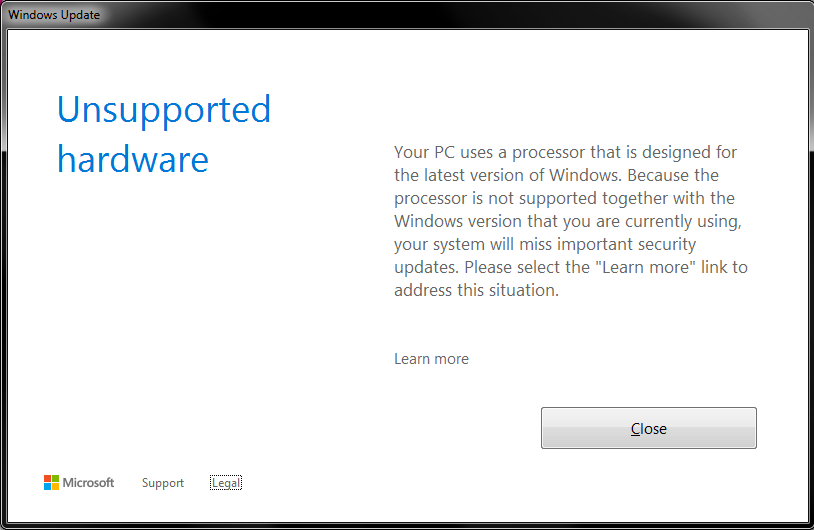Click the Microsoft wordmark text
The image size is (814, 530).
[89, 483]
